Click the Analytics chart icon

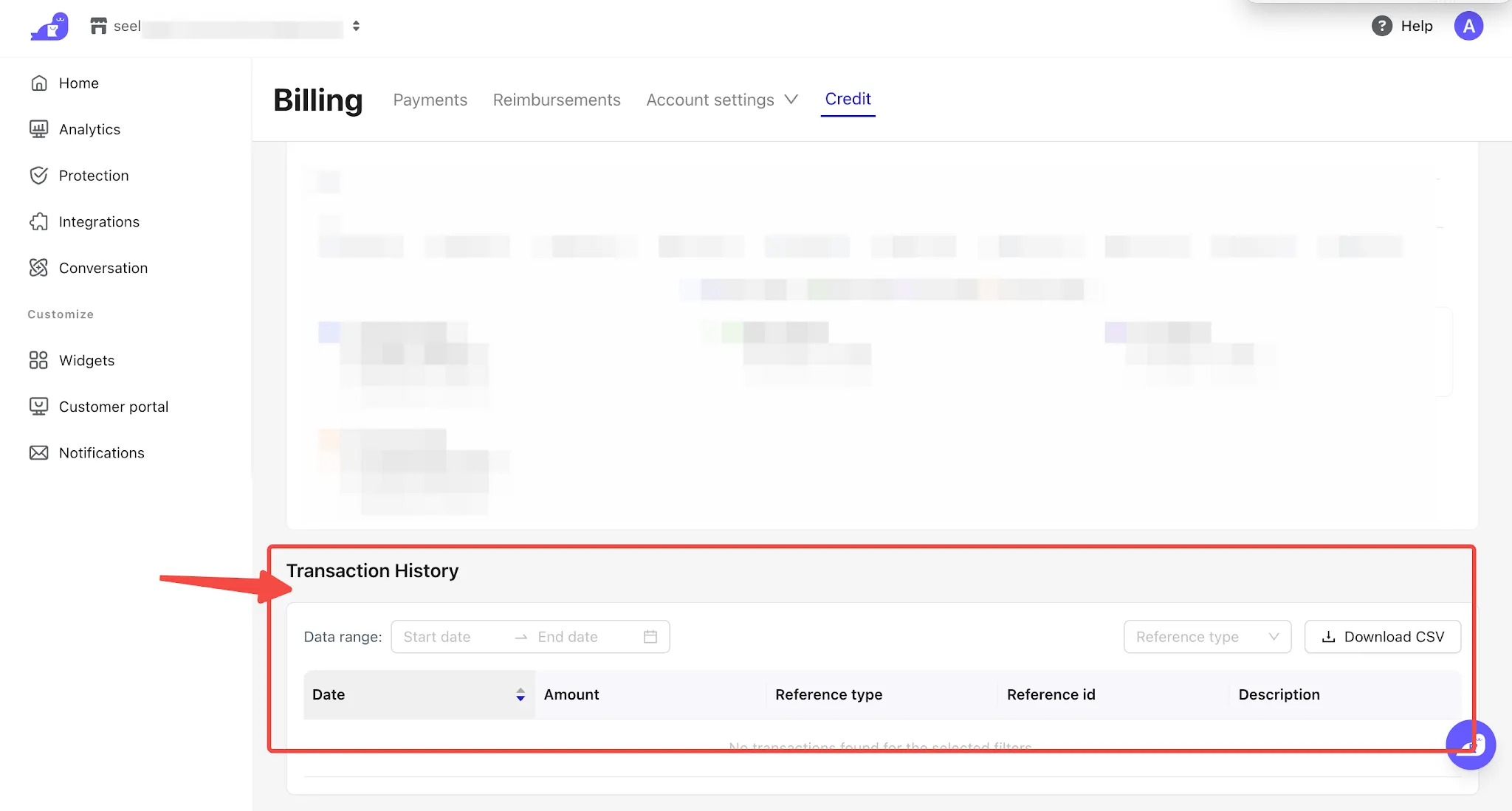[x=39, y=129]
